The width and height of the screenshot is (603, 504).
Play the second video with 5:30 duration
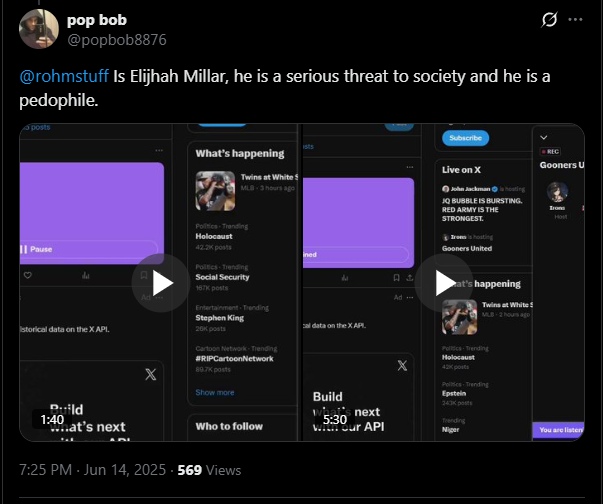click(x=444, y=283)
